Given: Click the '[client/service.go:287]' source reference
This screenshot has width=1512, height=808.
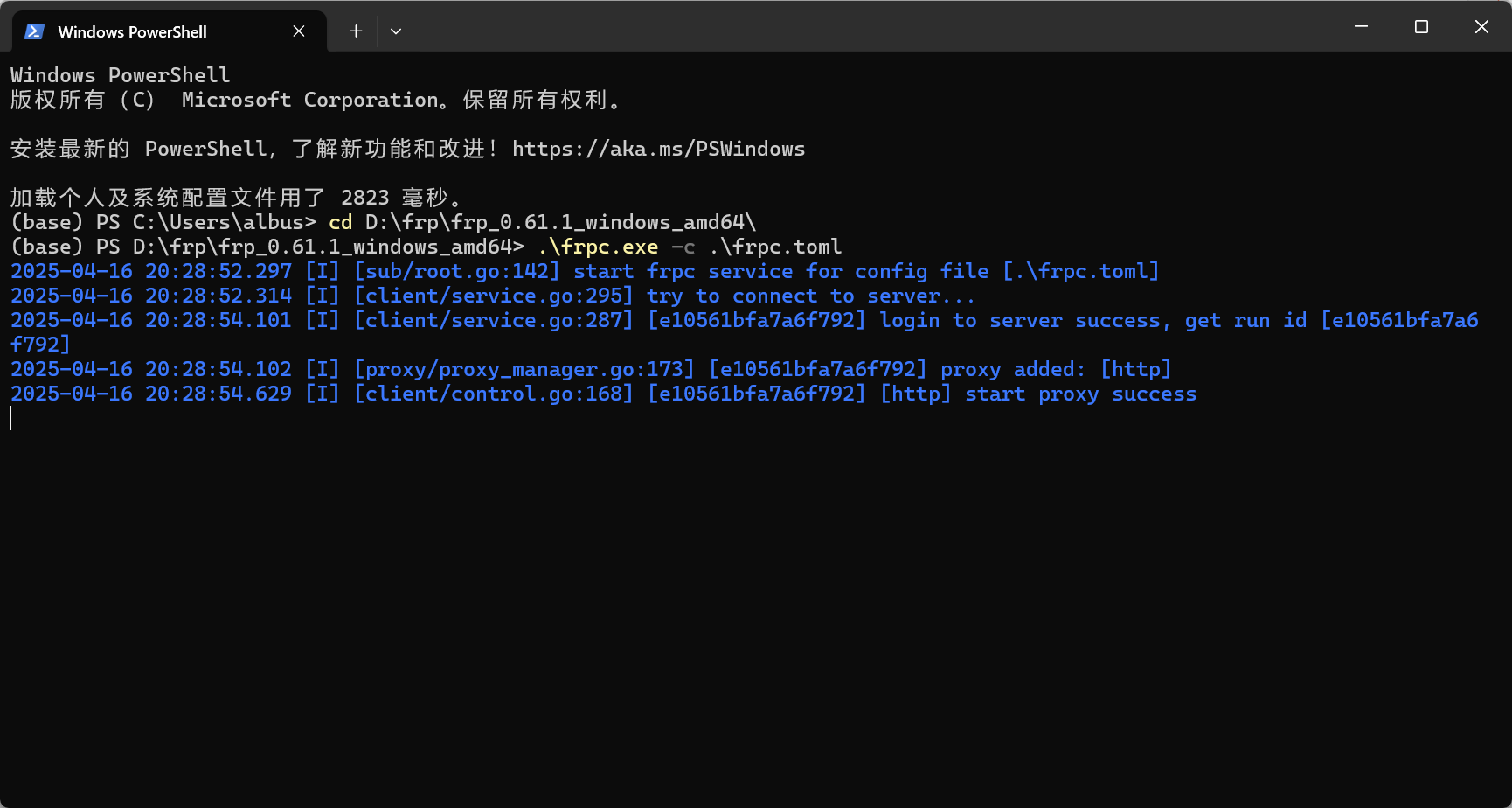Looking at the screenshot, I should [494, 320].
